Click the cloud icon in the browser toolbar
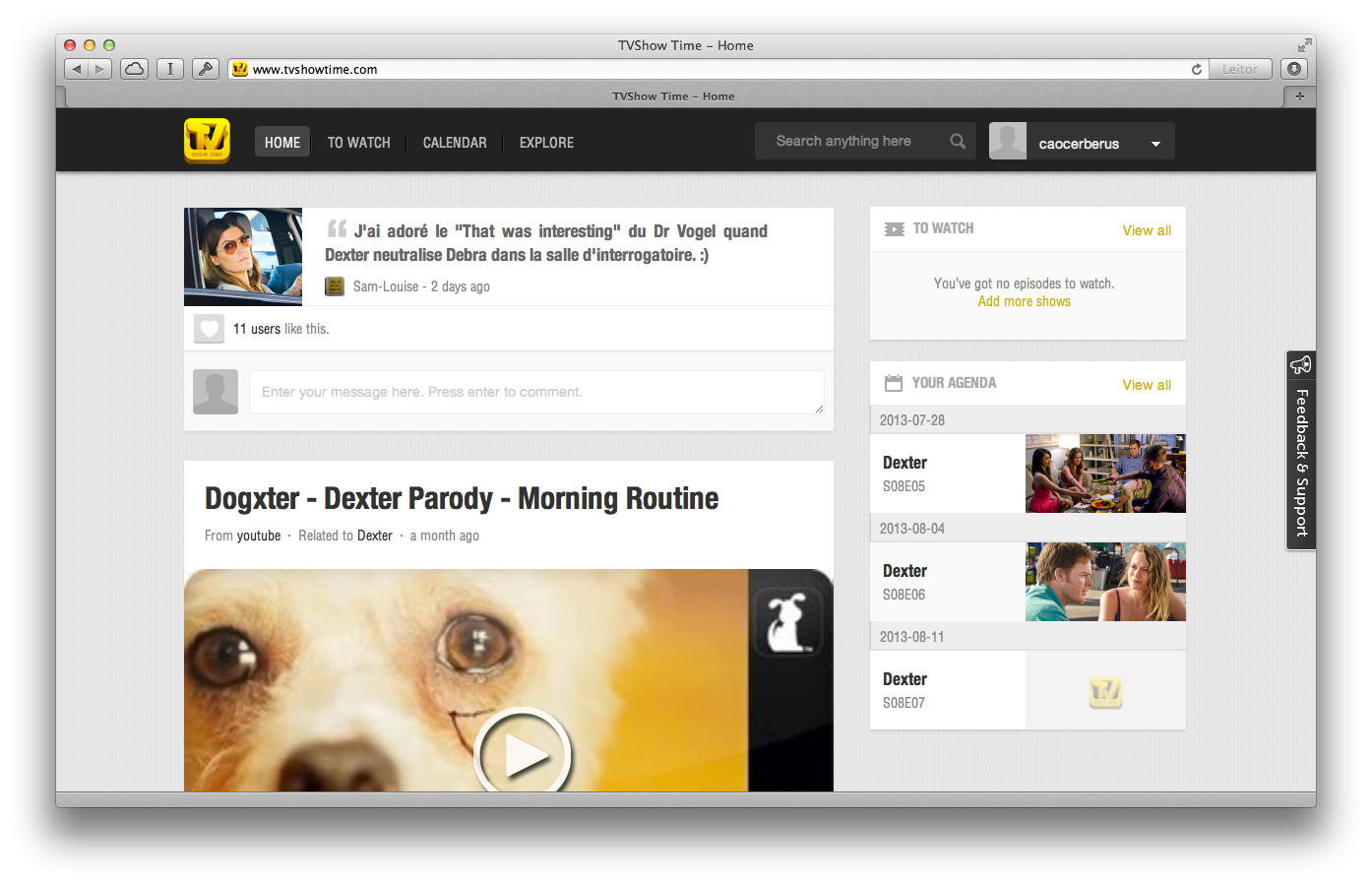 point(134,69)
